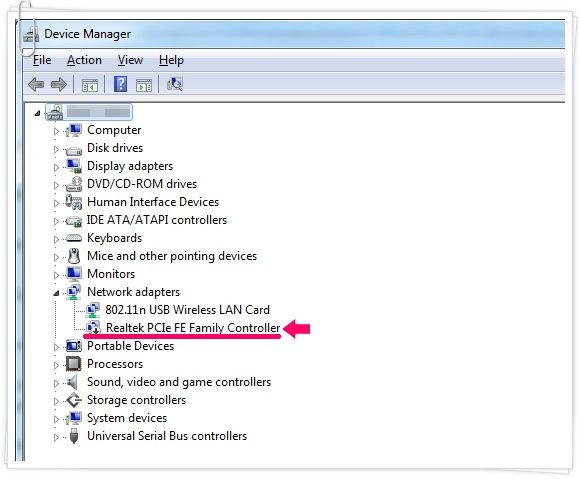Expand the Display adapters category
Viewport: 579px width, 479px height.
tap(56, 167)
